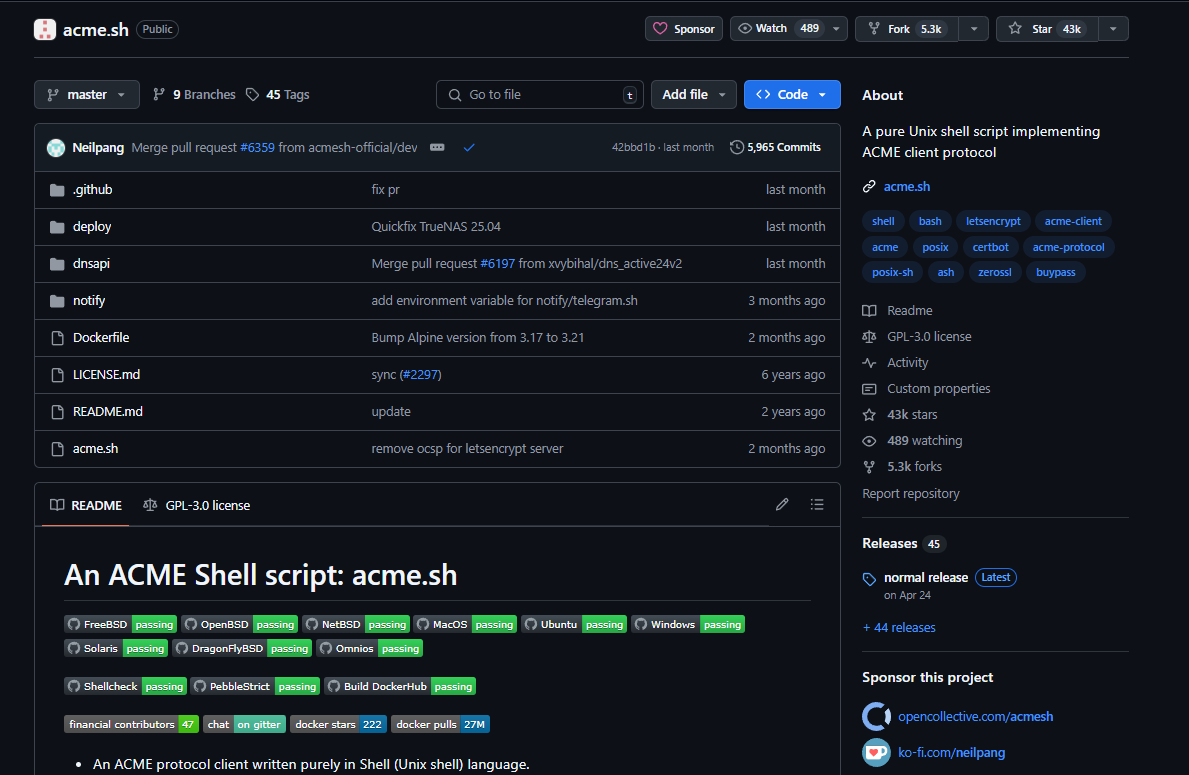Click the Windows passing badge
This screenshot has width=1189, height=775.
coord(688,624)
